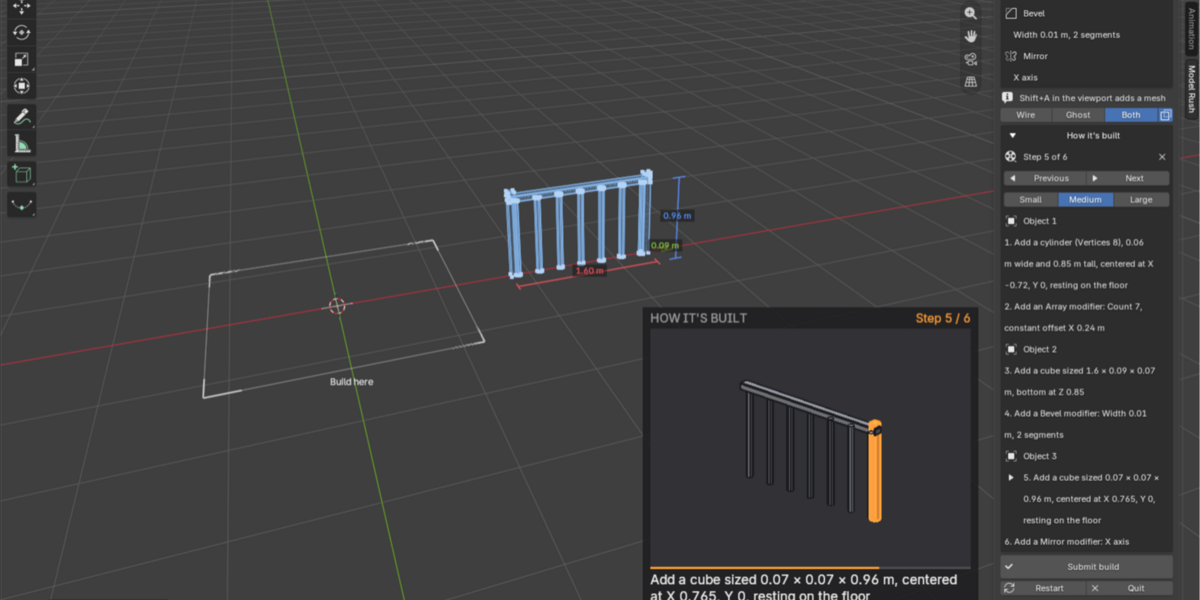The height and width of the screenshot is (600, 1200).
Task: Click the film reel icon at Step 5 of 6
Action: click(x=1011, y=157)
